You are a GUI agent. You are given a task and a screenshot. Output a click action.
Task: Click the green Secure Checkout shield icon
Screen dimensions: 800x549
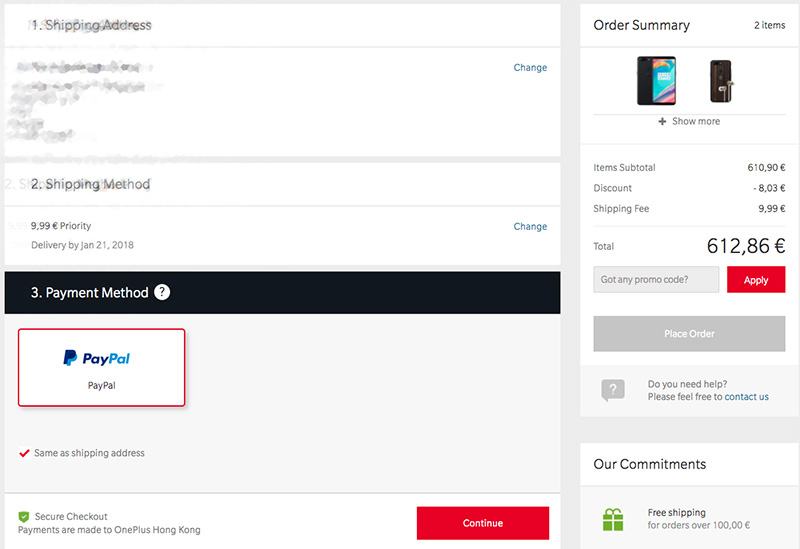tap(23, 516)
